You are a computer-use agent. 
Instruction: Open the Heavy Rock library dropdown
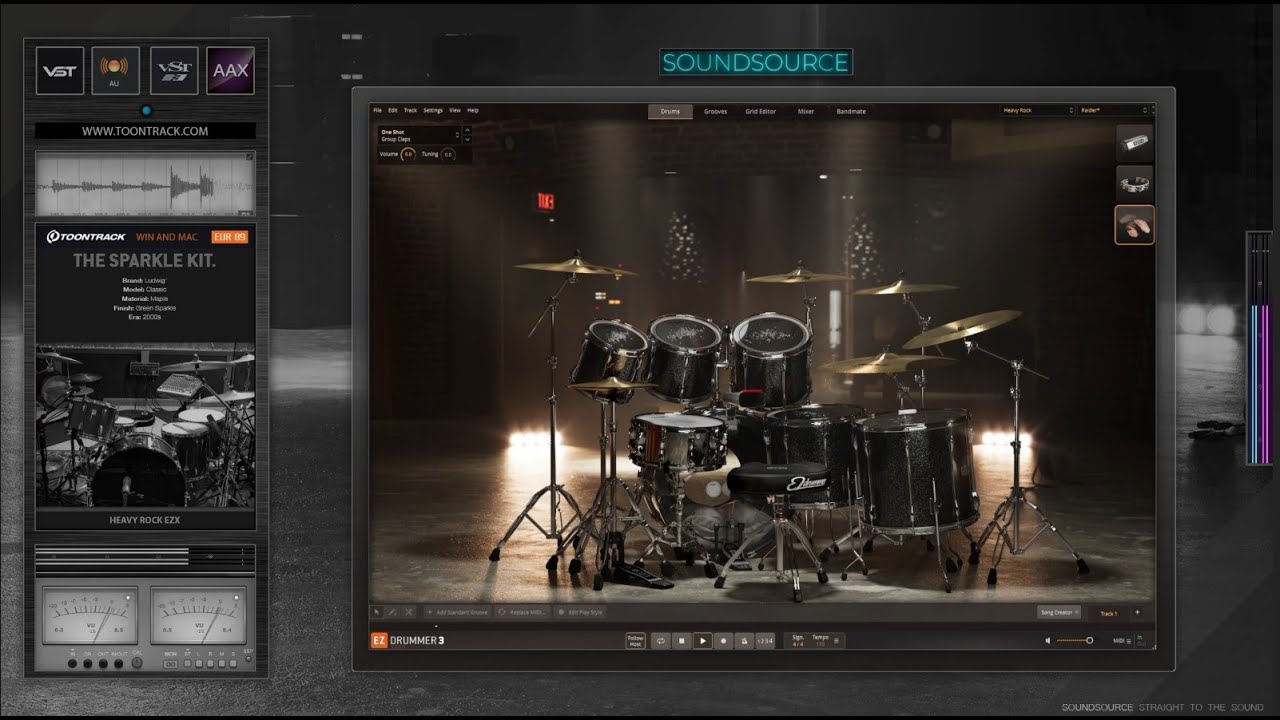click(x=1038, y=110)
